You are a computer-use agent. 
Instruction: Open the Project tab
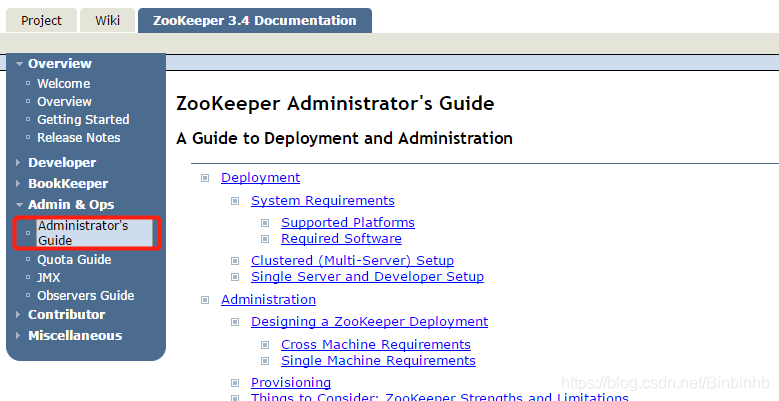[41, 20]
